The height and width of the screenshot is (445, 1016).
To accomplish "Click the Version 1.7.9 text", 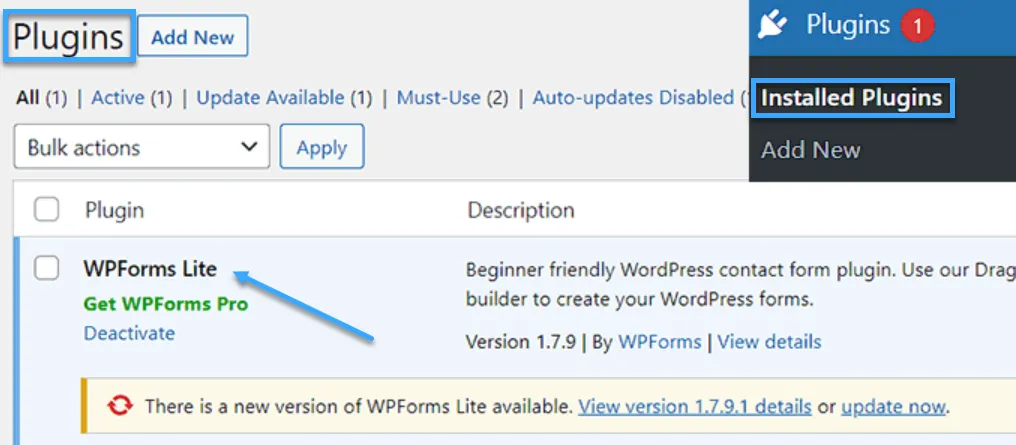I will (521, 341).
